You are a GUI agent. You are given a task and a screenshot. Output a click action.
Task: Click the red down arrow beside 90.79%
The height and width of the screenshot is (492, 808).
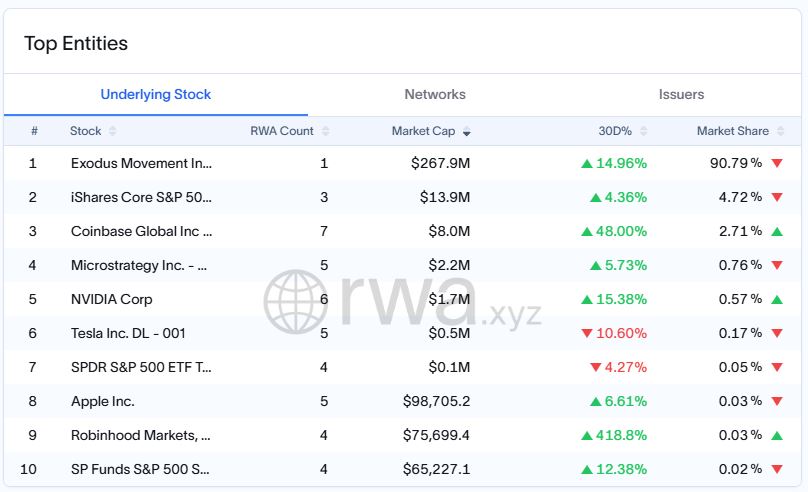click(x=777, y=163)
